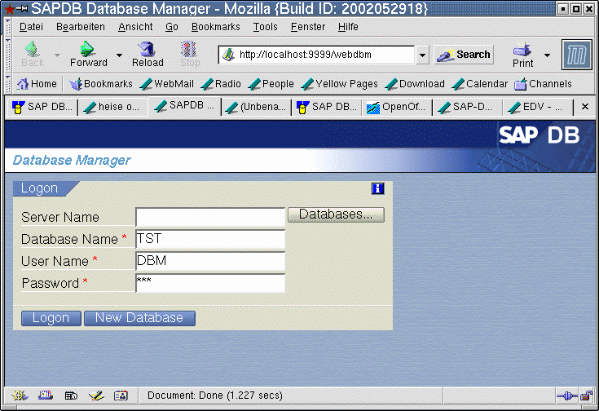Expand the Print options dropdown arrow
This screenshot has width=599, height=411.
coord(547,55)
